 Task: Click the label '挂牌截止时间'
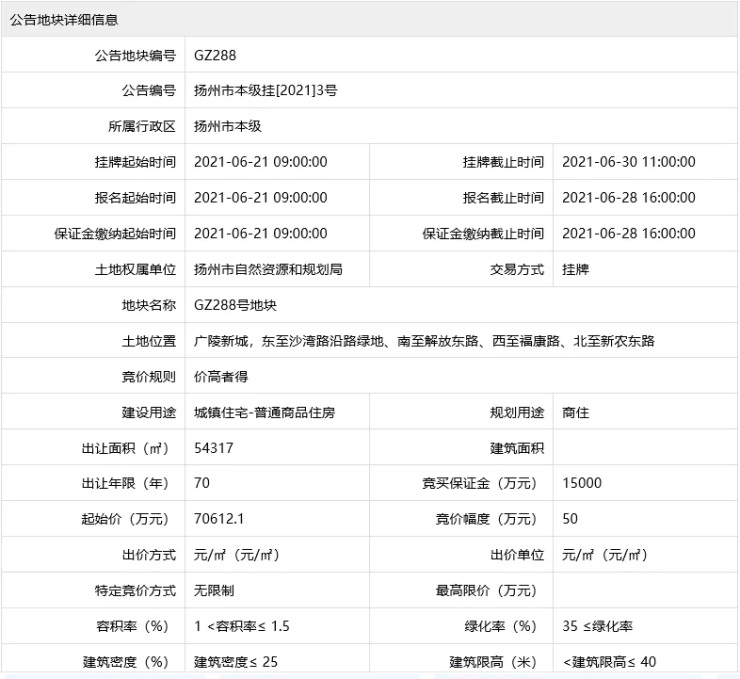pos(503,162)
